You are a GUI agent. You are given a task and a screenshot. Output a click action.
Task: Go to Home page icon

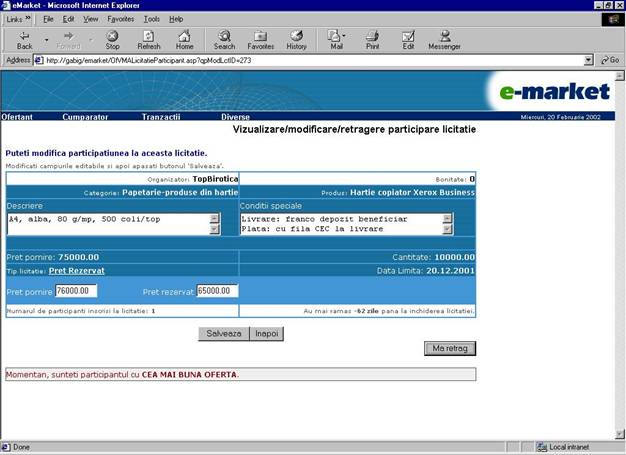point(184,39)
